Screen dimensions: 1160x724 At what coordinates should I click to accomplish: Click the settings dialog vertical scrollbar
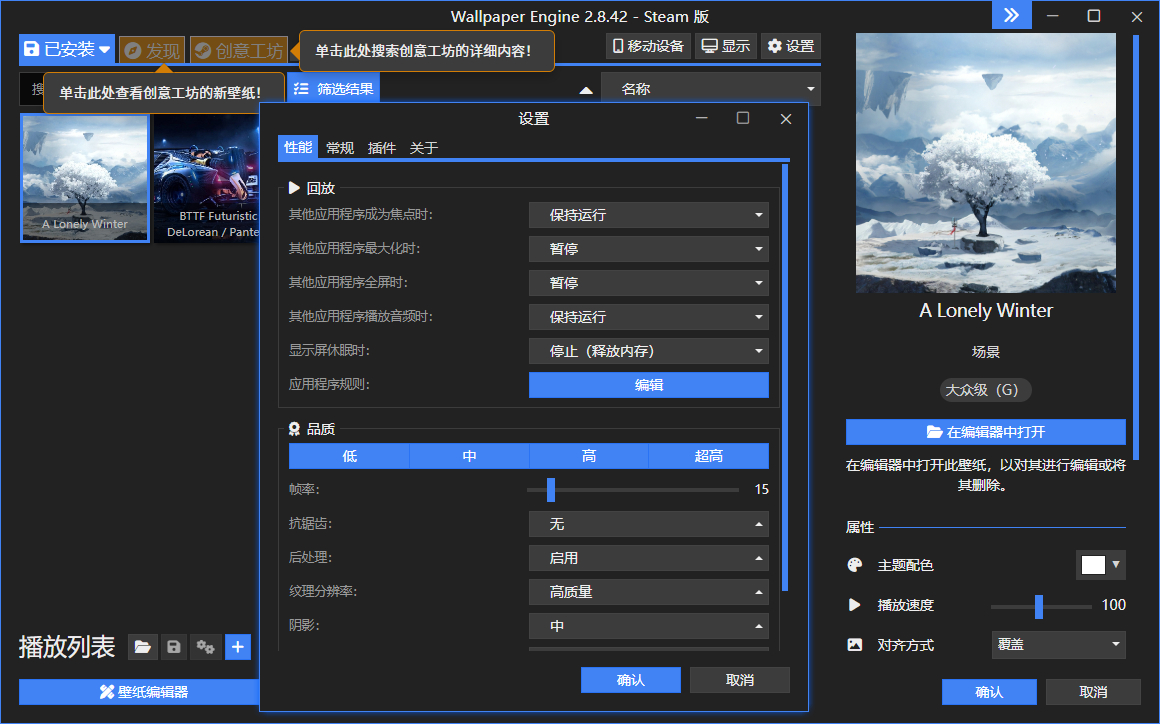point(785,377)
